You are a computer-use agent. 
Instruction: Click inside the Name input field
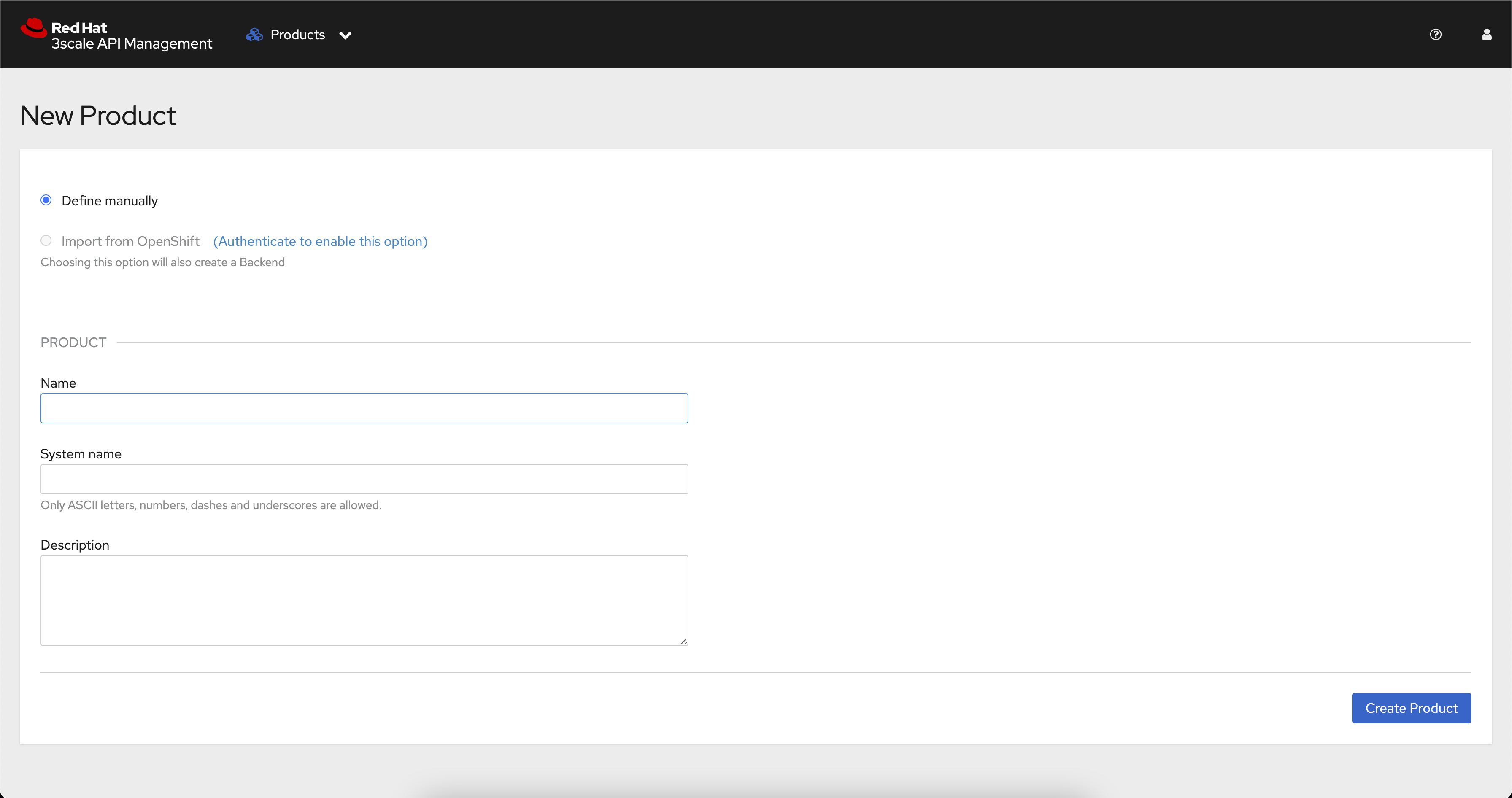364,408
